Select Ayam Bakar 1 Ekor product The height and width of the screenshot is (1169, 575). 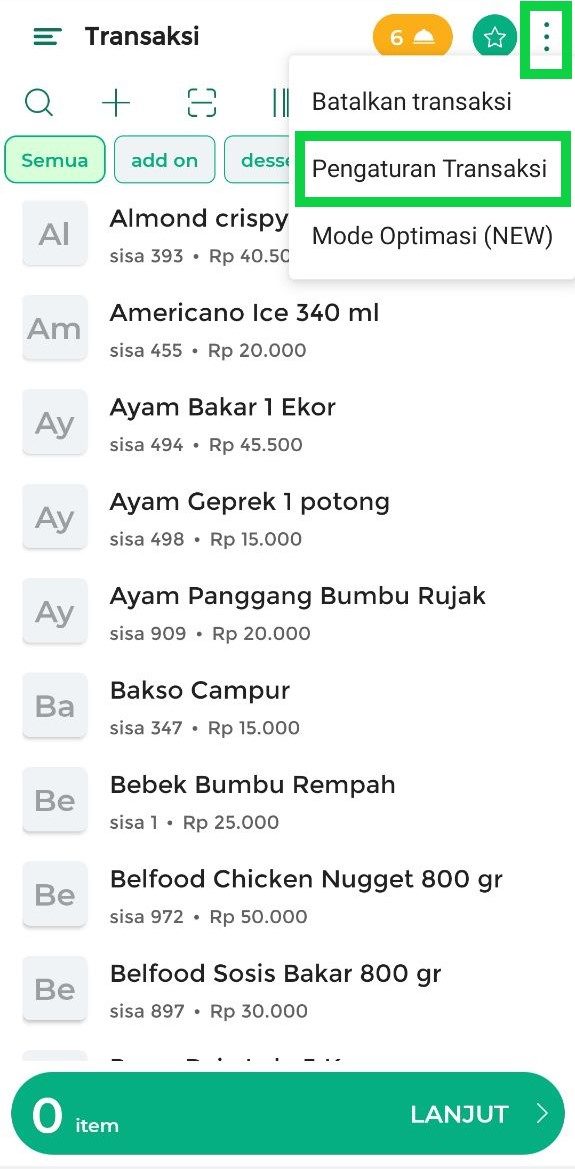click(287, 423)
